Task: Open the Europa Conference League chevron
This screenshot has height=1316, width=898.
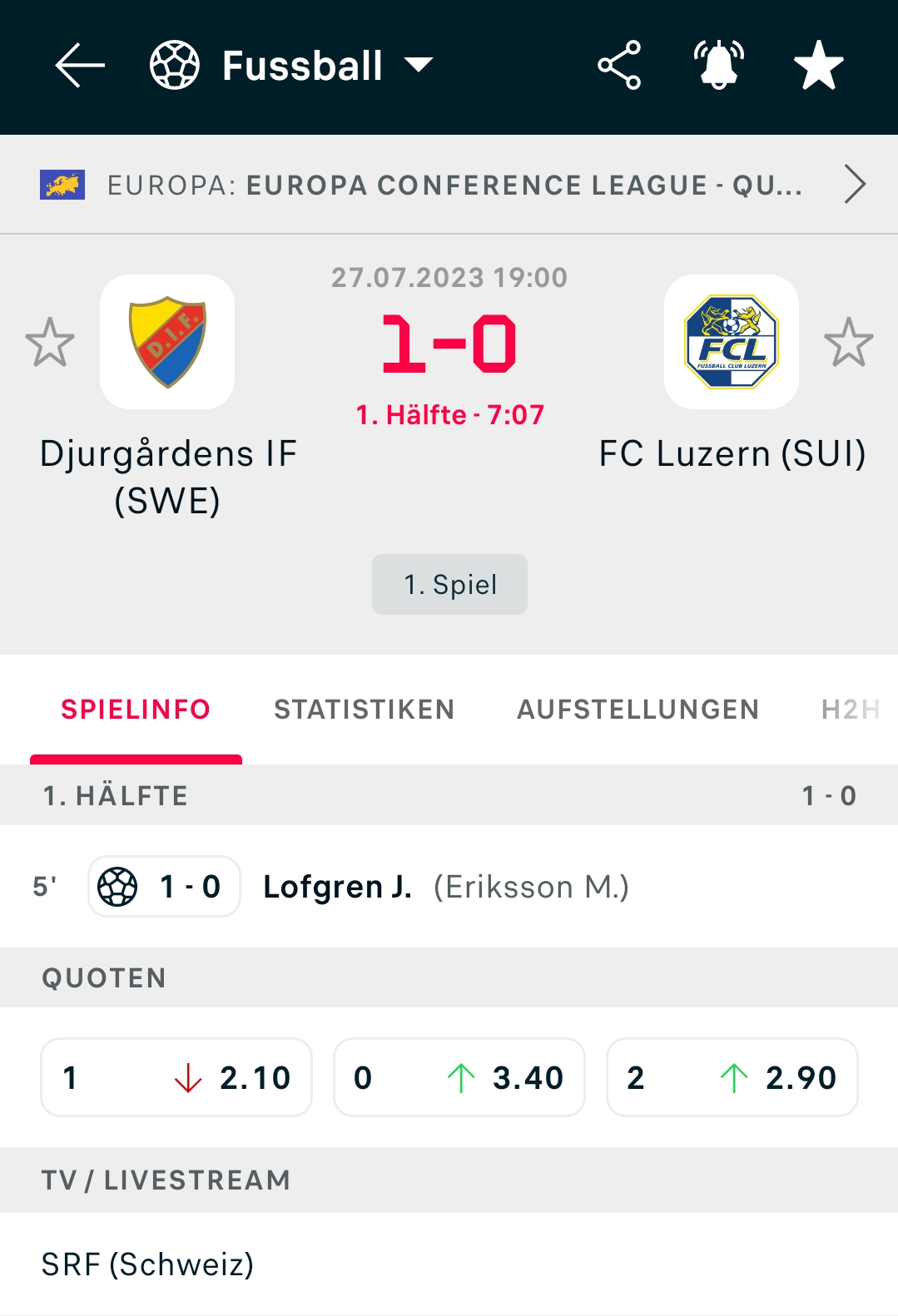Action: point(855,184)
